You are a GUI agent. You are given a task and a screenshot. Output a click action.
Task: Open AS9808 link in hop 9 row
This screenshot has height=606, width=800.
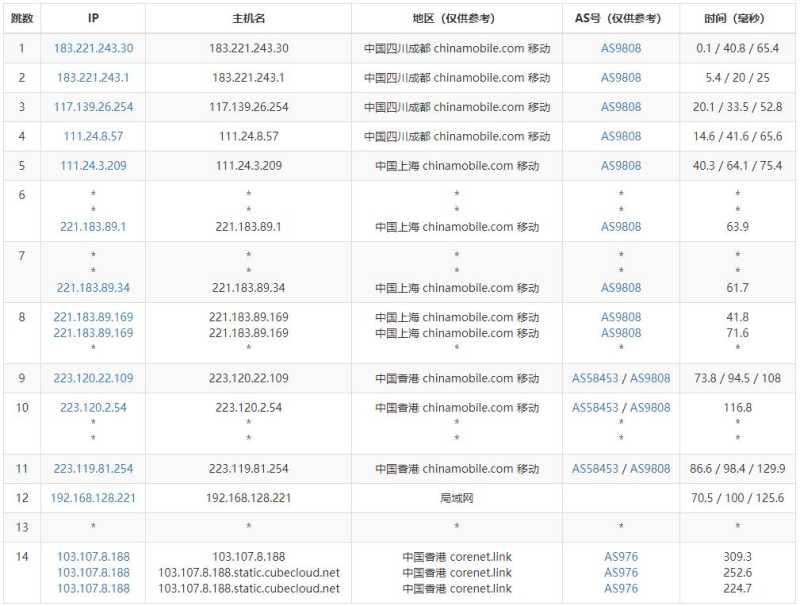(x=650, y=378)
